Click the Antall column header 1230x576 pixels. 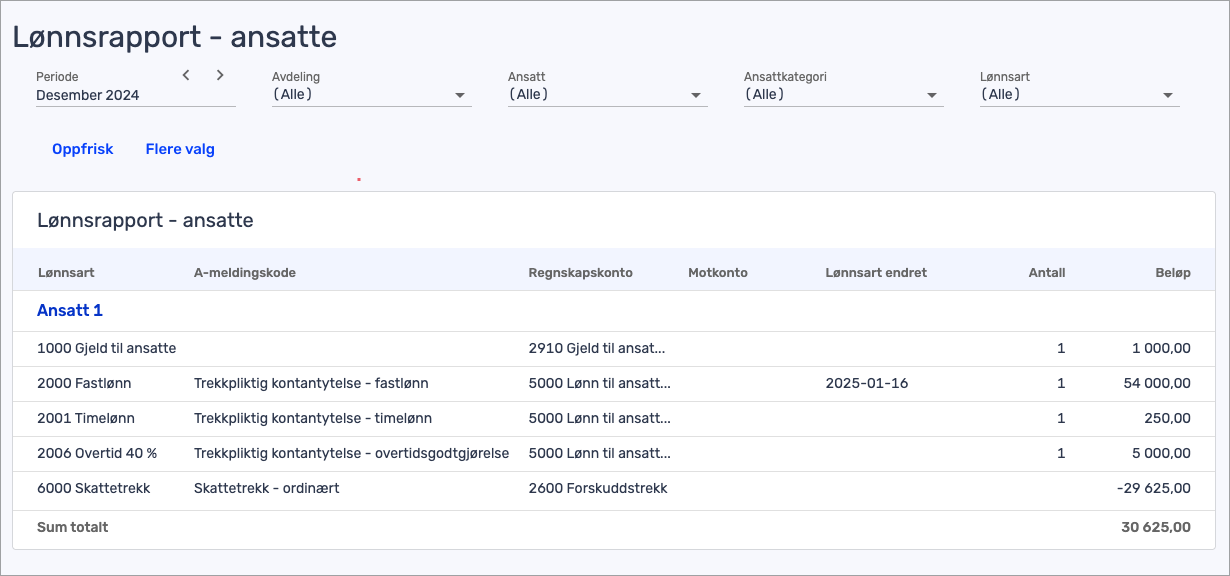[x=1046, y=273]
